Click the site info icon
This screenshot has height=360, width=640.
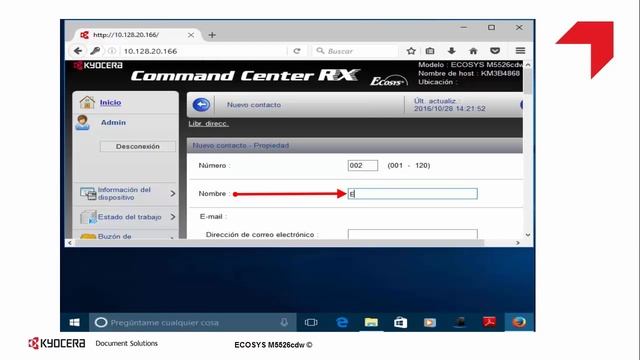(x=111, y=51)
